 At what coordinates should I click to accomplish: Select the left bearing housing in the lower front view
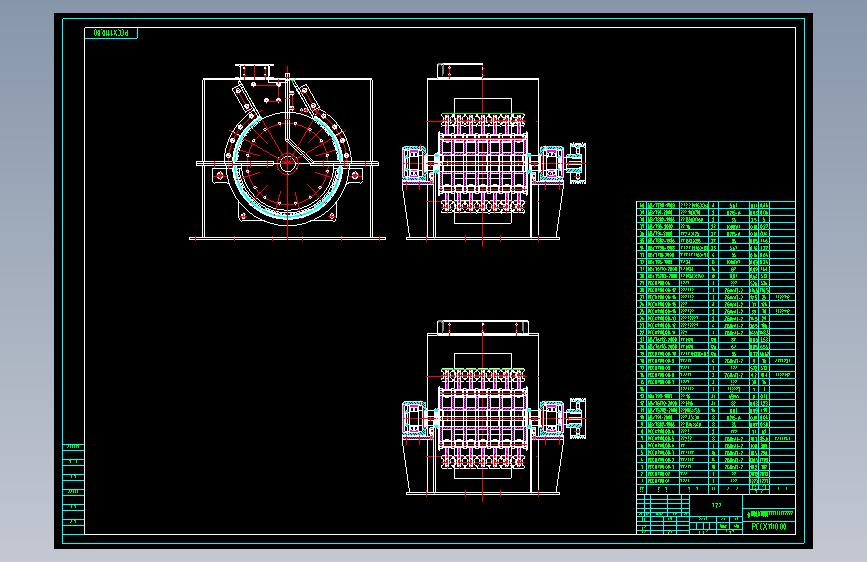(414, 418)
